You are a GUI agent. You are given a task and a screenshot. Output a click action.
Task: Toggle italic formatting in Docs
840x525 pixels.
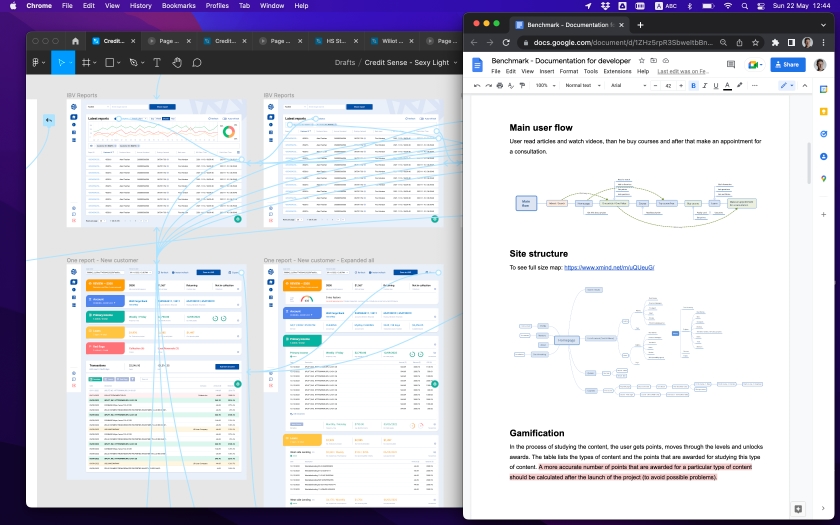click(705, 86)
